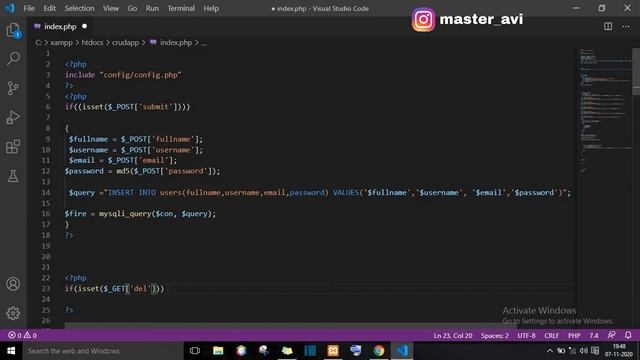Click Task View icon in taskbar
The height and width of the screenshot is (360, 640).
pyautogui.click(x=195, y=351)
